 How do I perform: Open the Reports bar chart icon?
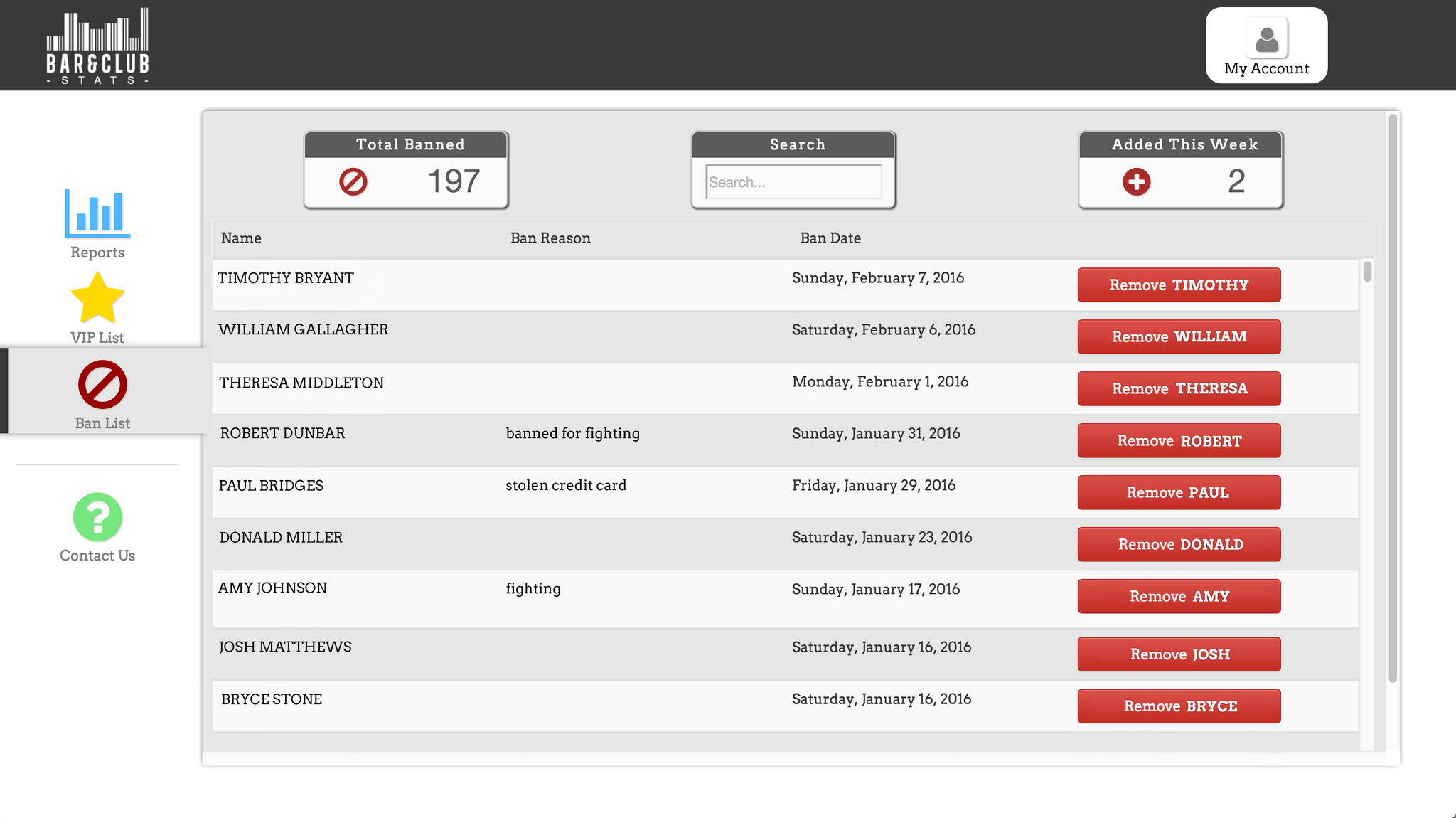coord(97,213)
